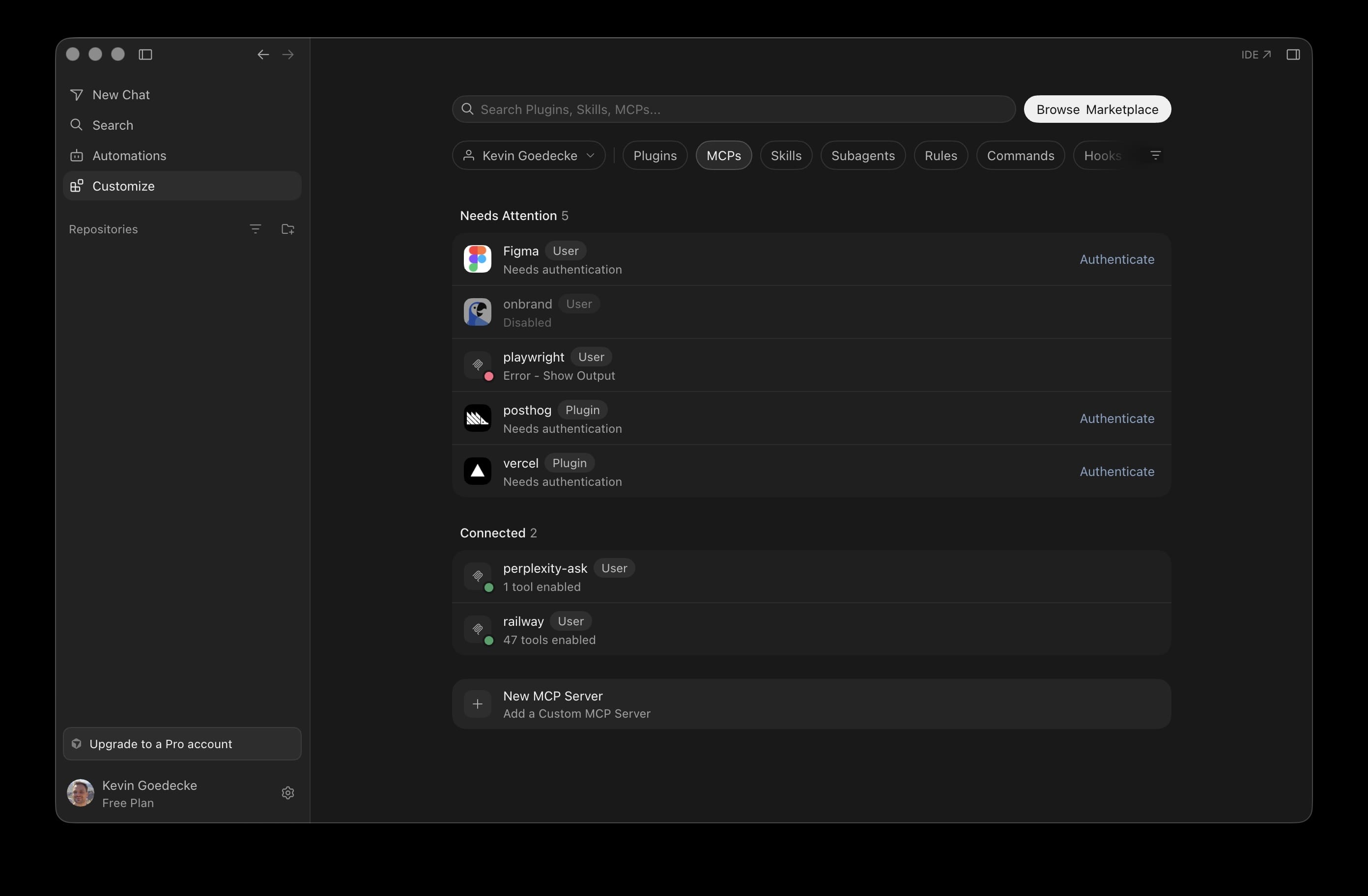Go back with the left arrow
Viewport: 1368px width, 896px height.
coord(263,54)
